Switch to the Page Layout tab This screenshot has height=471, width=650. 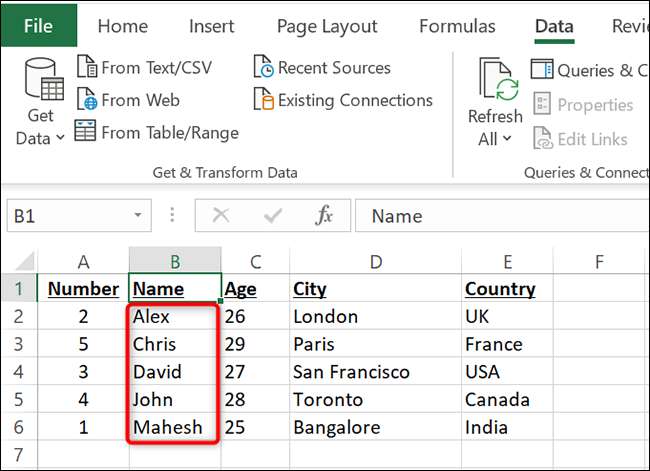(x=327, y=26)
